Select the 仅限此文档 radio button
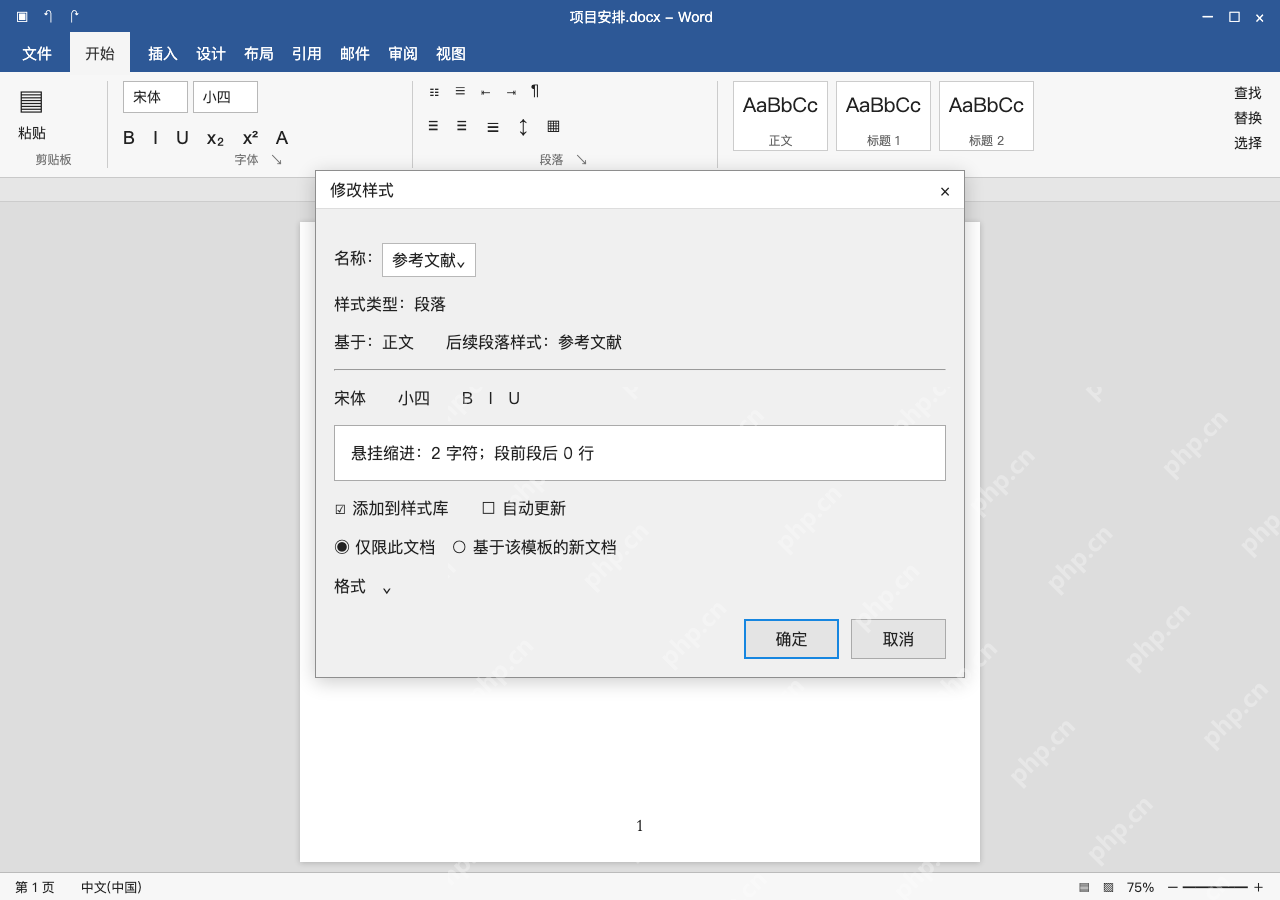1280x900 pixels. (342, 547)
